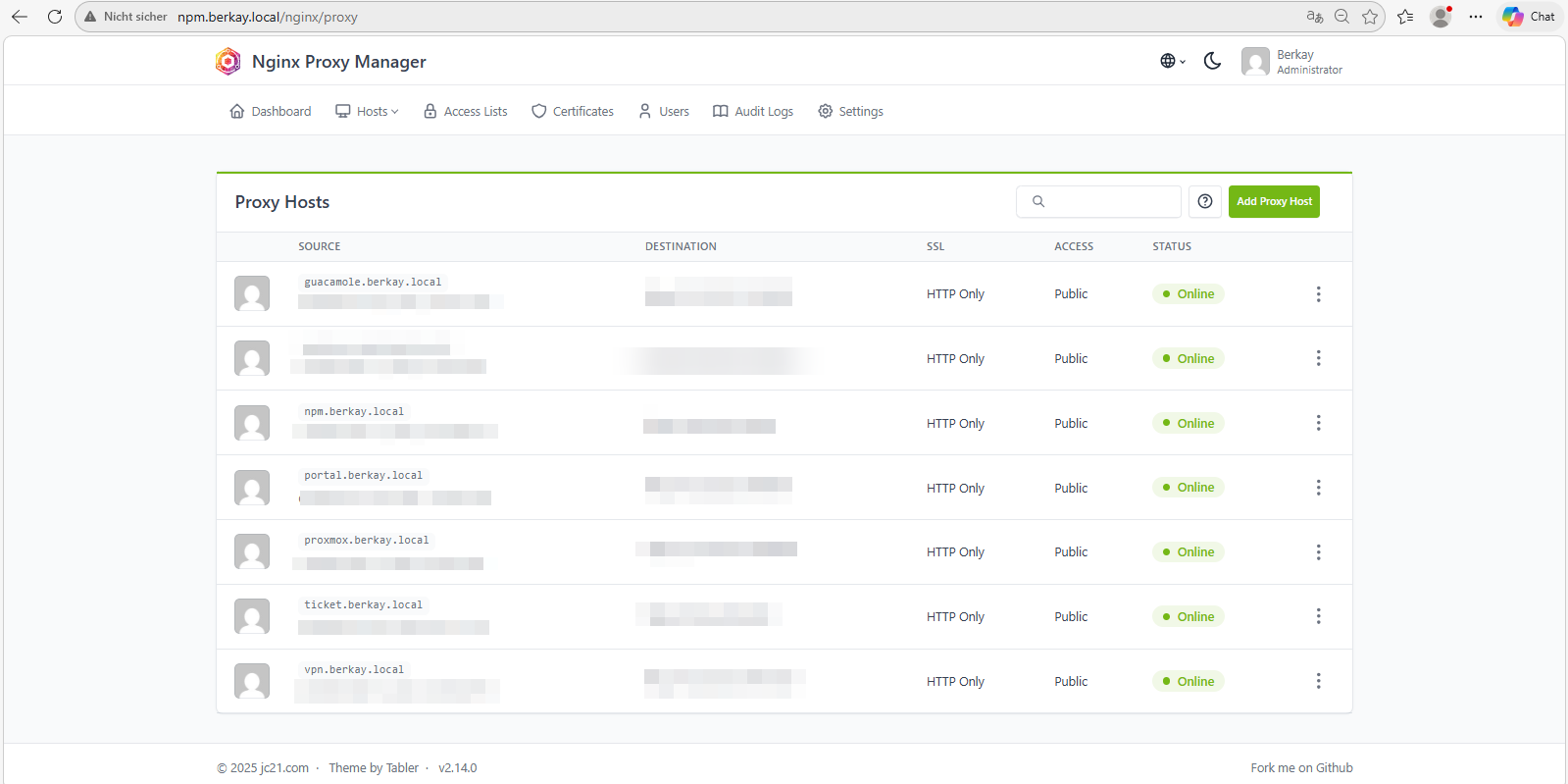1568x784 pixels.
Task: Go to the Dashboard tab
Action: click(271, 112)
